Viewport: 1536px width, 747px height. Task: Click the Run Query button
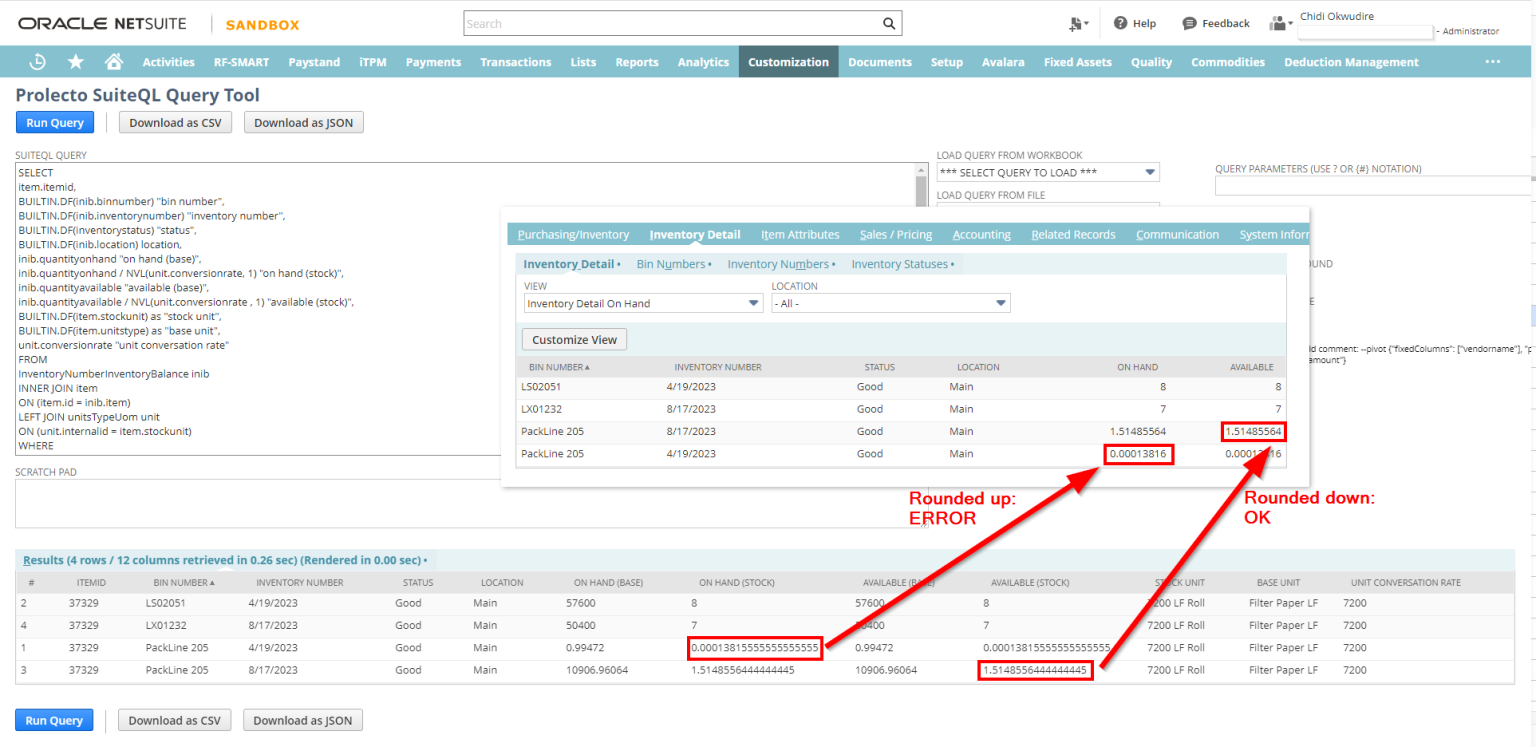pyautogui.click(x=54, y=121)
